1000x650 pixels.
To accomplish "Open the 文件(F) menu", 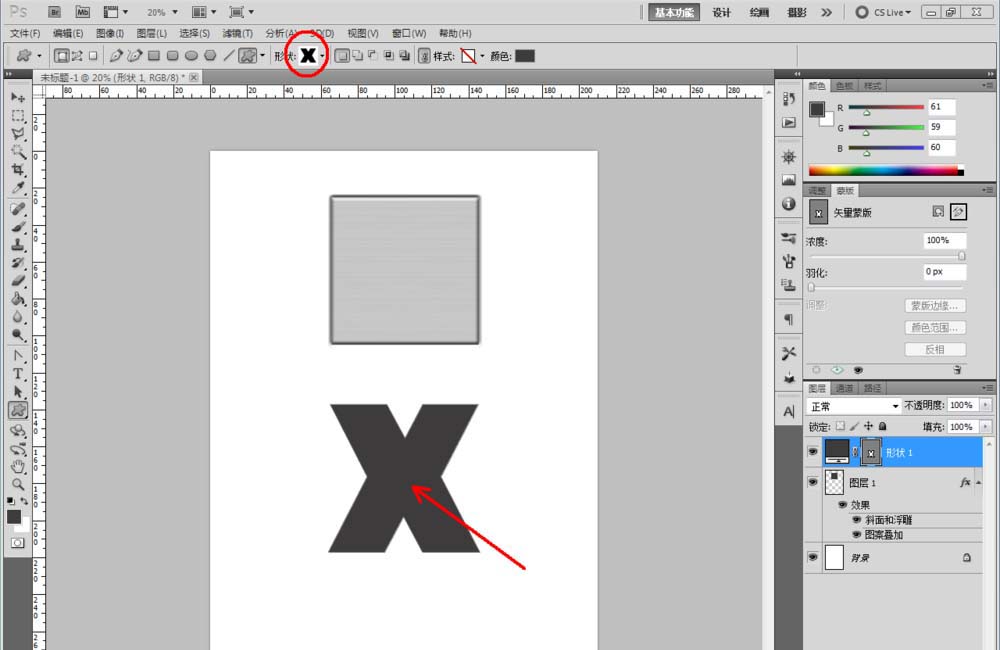I will 25,33.
